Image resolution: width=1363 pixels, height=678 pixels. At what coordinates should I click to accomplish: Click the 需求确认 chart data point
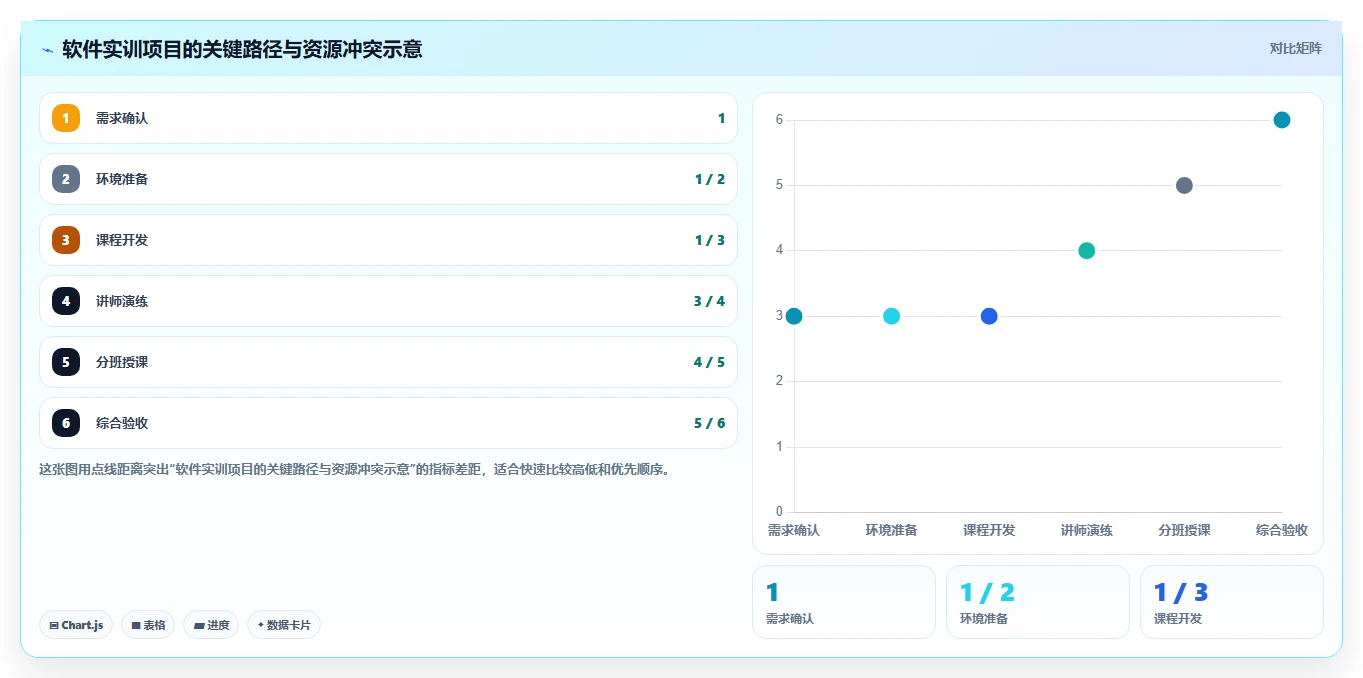[x=794, y=316]
